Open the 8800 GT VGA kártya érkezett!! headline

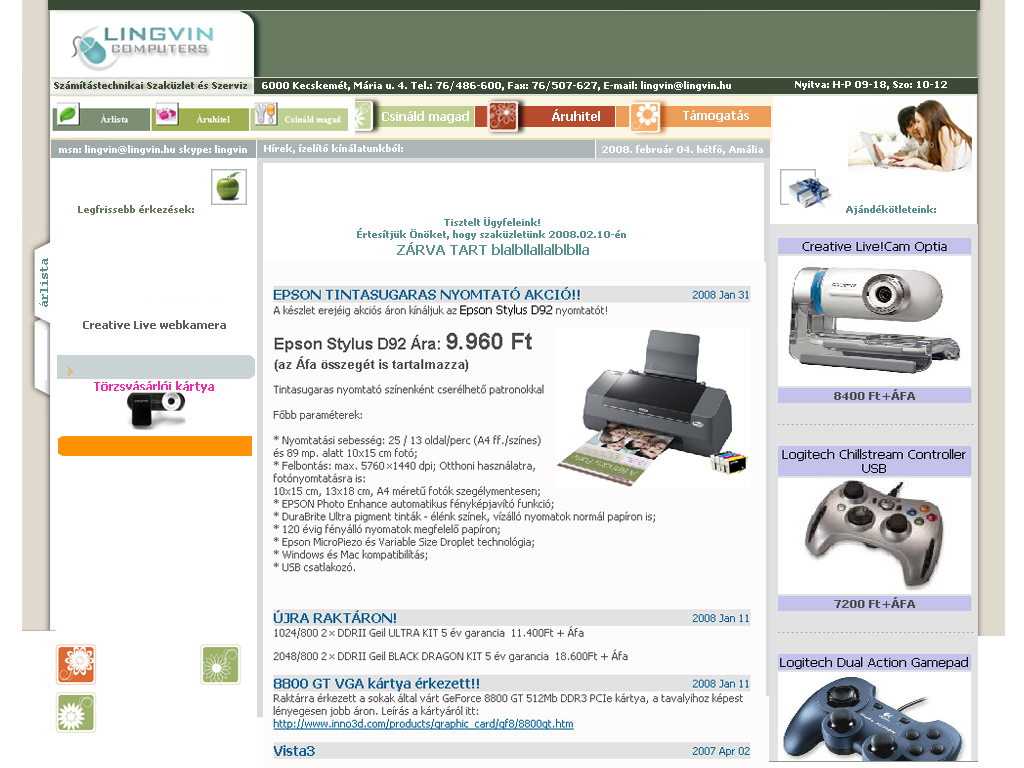(376, 684)
